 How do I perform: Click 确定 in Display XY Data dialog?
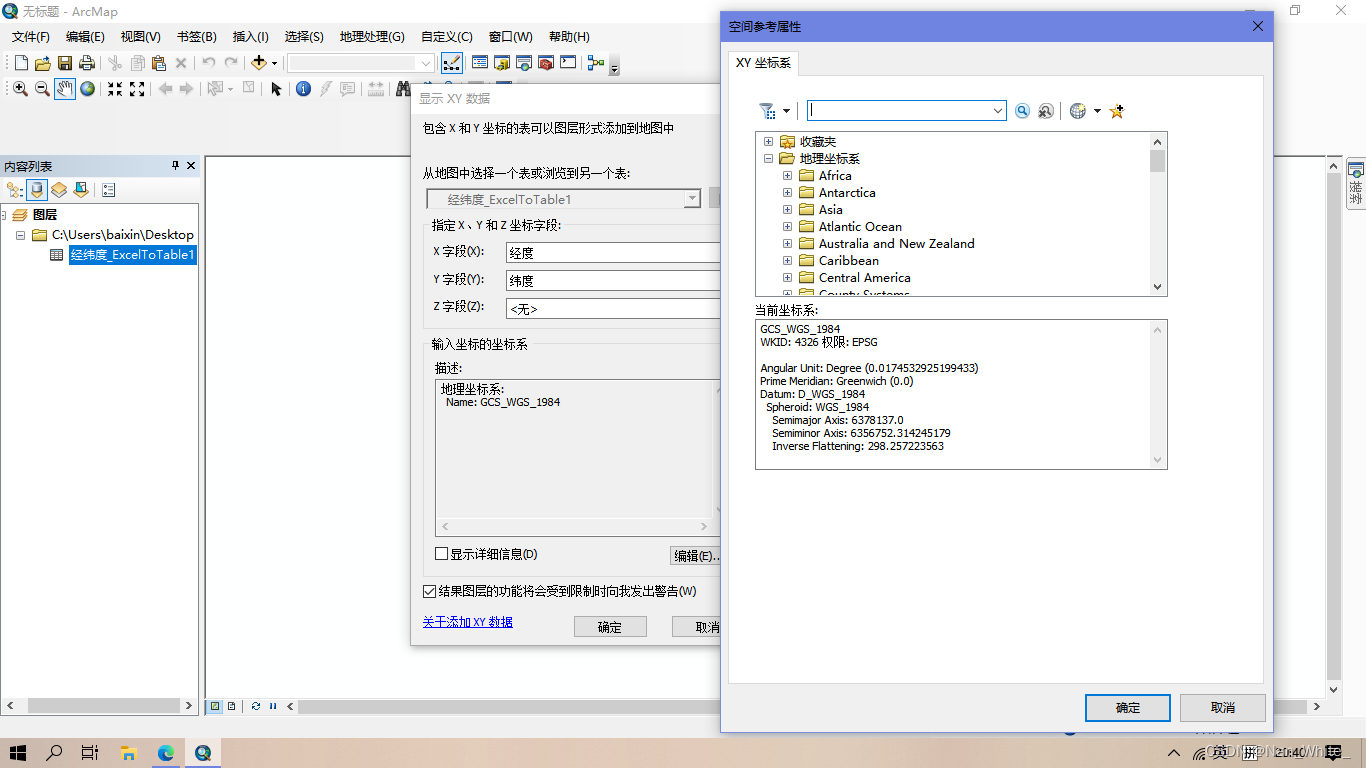coord(610,627)
